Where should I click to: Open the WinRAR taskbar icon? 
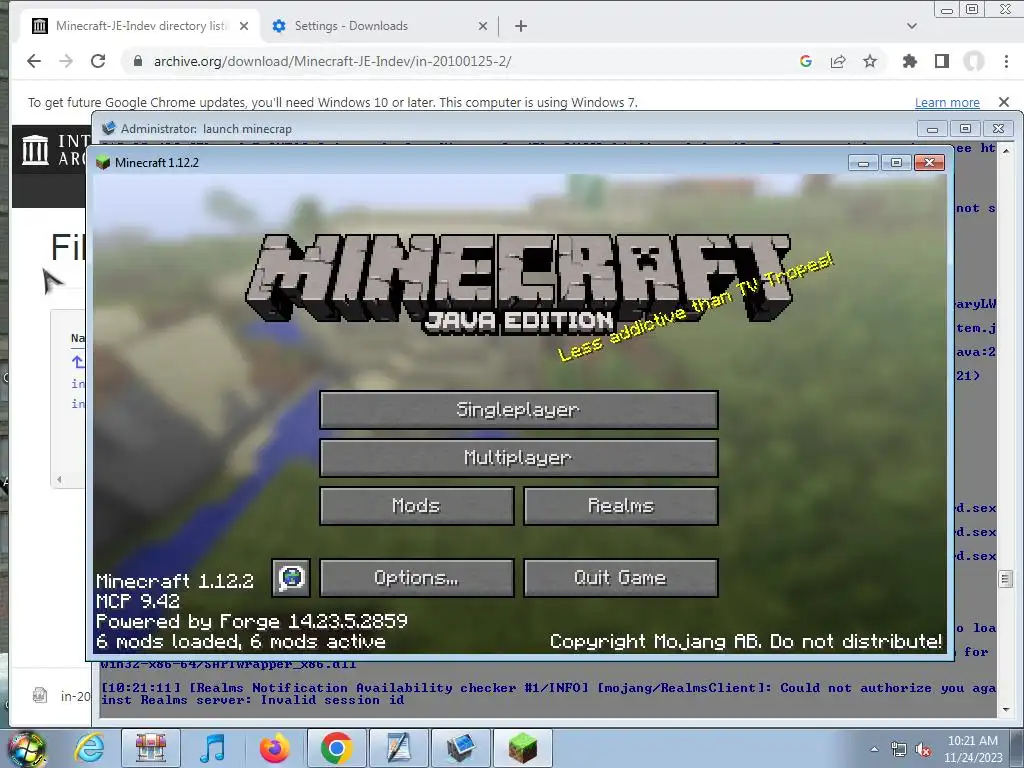click(x=150, y=748)
